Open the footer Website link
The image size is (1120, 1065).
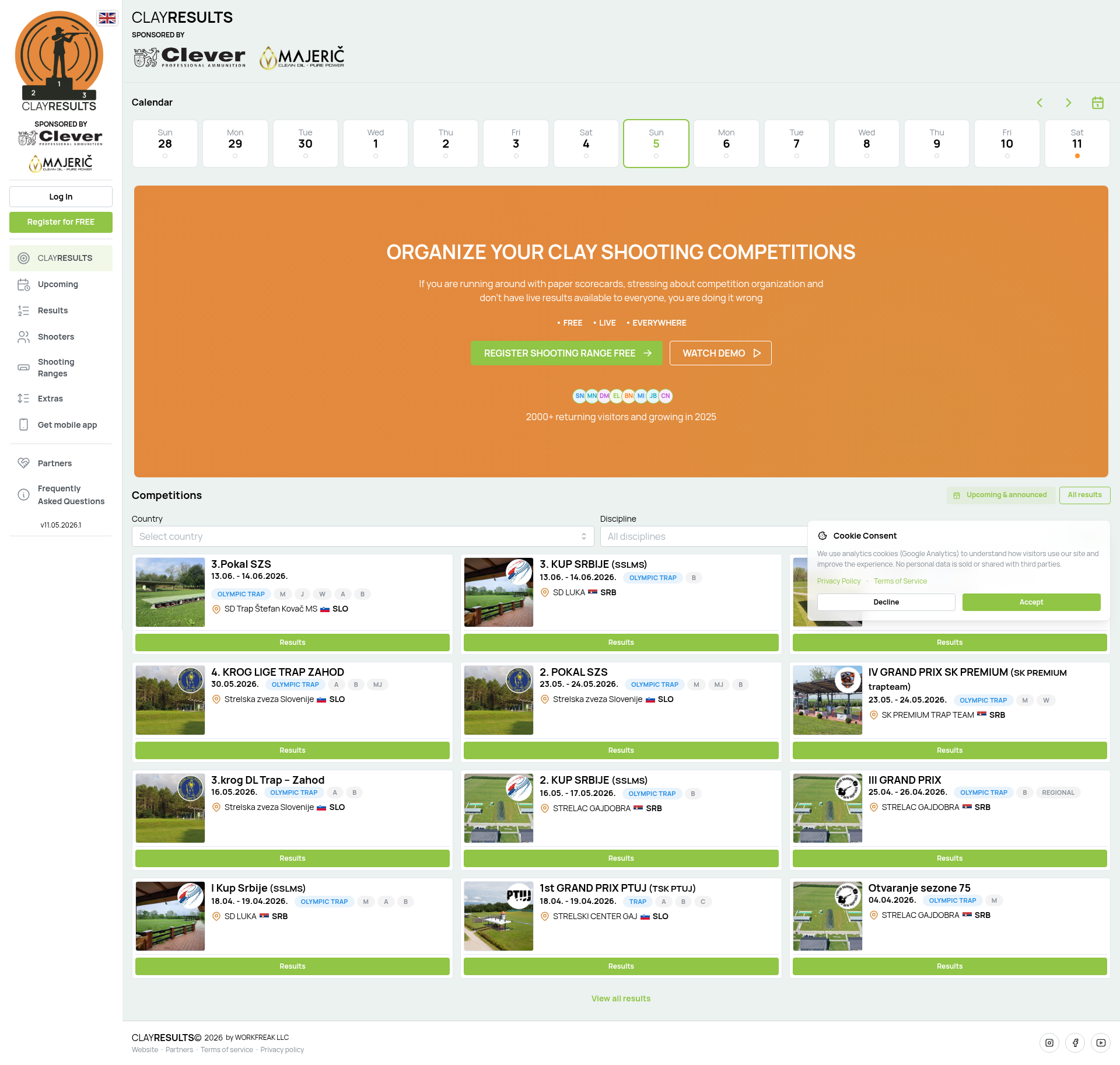pyautogui.click(x=145, y=1050)
